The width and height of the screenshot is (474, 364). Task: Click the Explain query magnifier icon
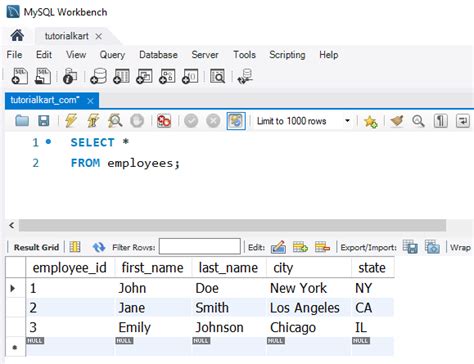coord(115,121)
